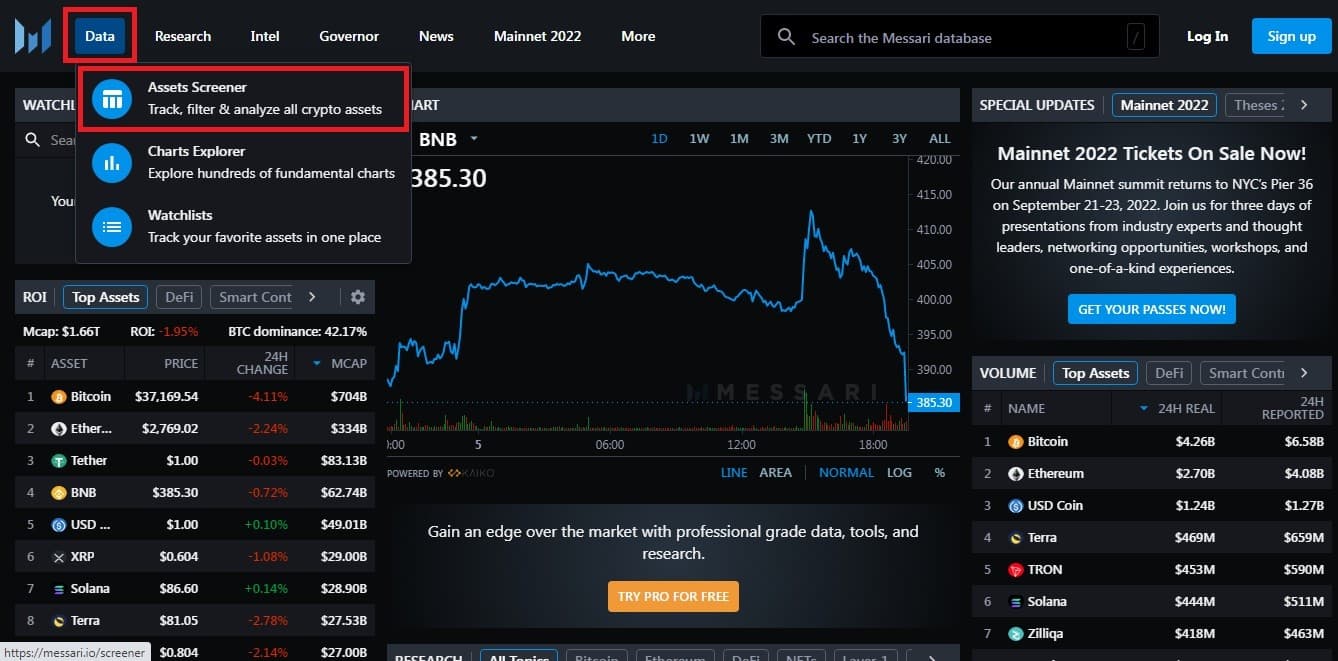1338x661 pixels.
Task: Click the USD Coin icon in the Volume table
Action: [x=1016, y=506]
